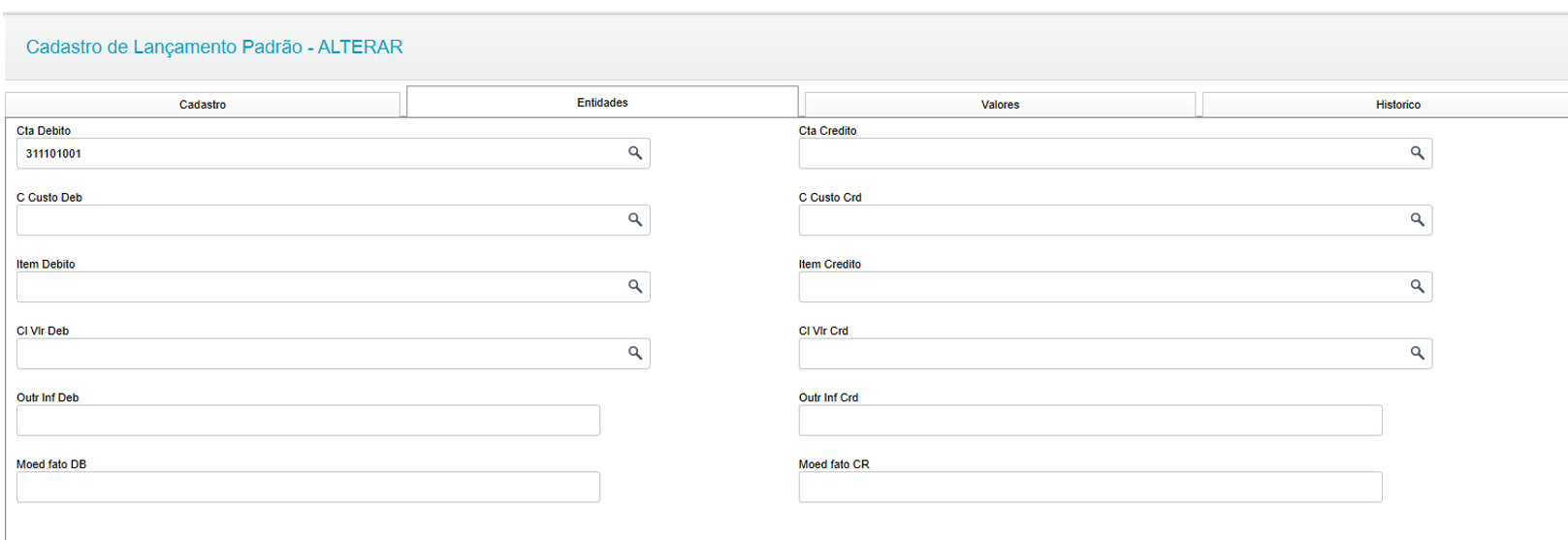This screenshot has height=540, width=1568.
Task: Click the C Custo Deb magnifier icon
Action: click(x=635, y=220)
